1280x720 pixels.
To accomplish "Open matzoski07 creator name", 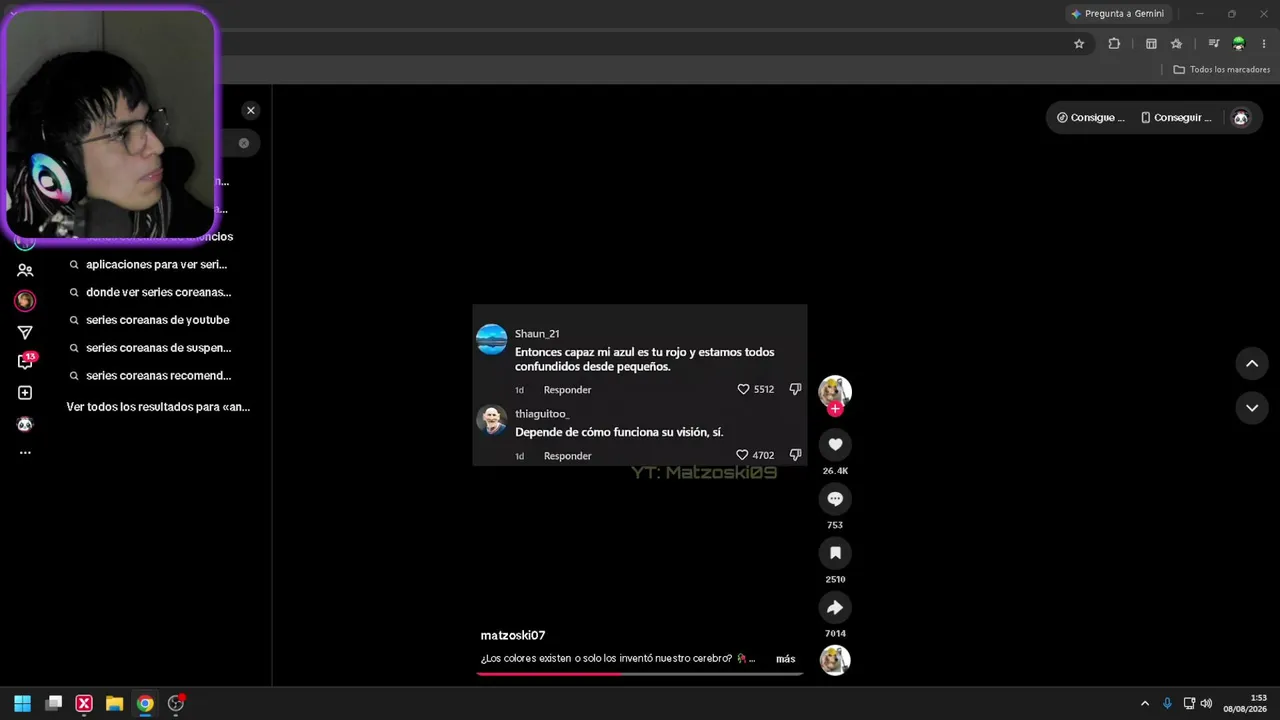I will coord(512,636).
